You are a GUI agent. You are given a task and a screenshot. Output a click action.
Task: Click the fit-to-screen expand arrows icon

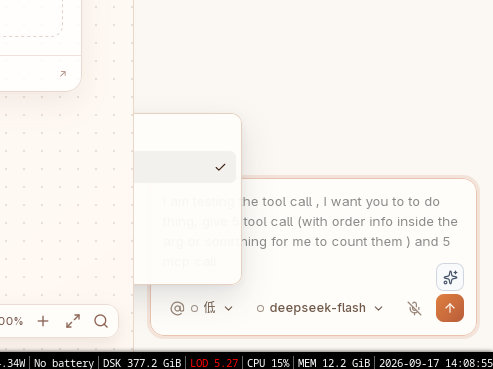[x=73, y=321]
